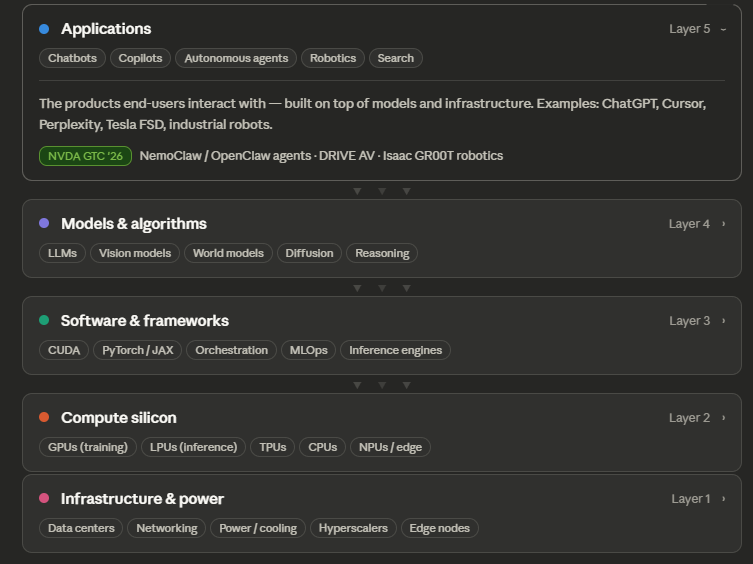Click the Infrastructure & power heading

[142, 499]
